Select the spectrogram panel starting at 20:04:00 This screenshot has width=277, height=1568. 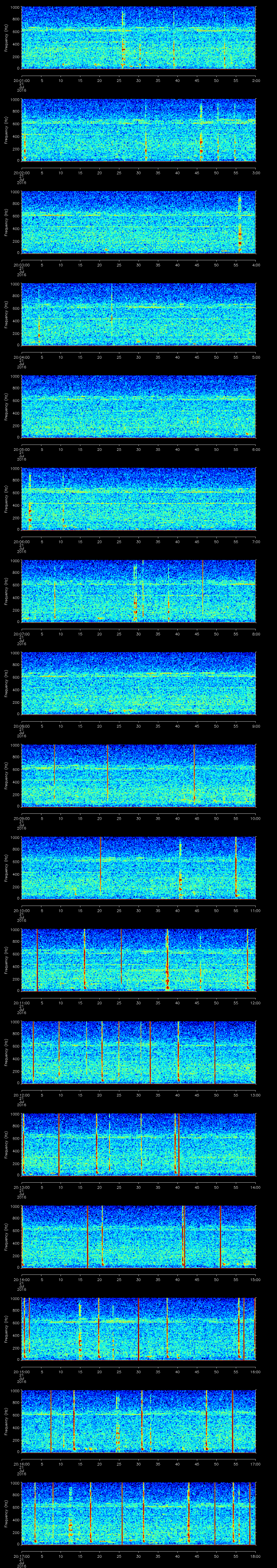(139, 315)
